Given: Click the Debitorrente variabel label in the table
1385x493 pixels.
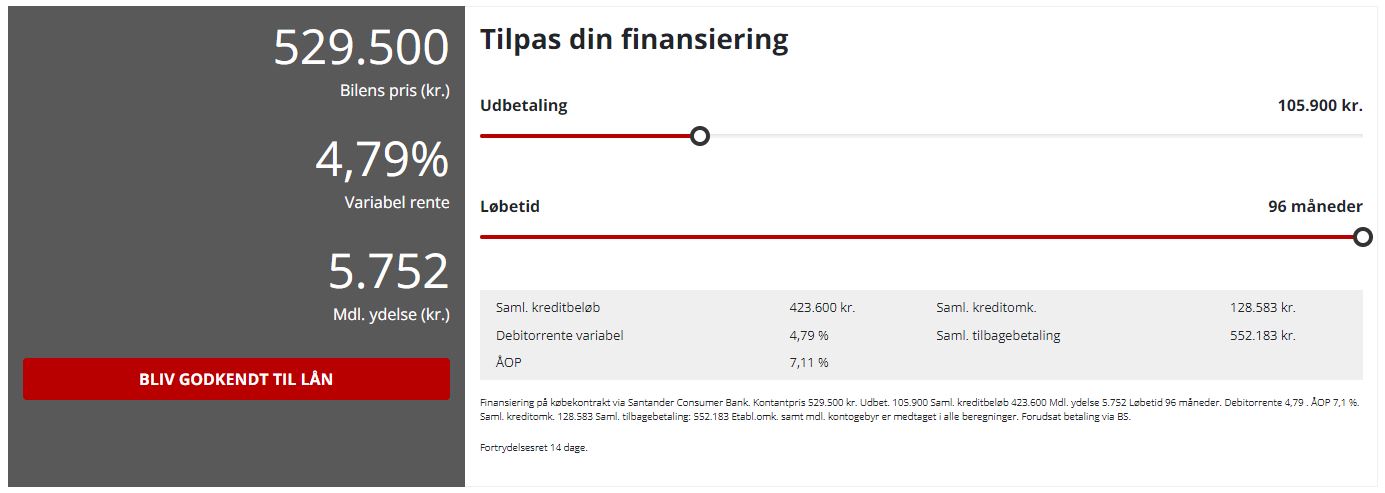Looking at the screenshot, I should (559, 336).
